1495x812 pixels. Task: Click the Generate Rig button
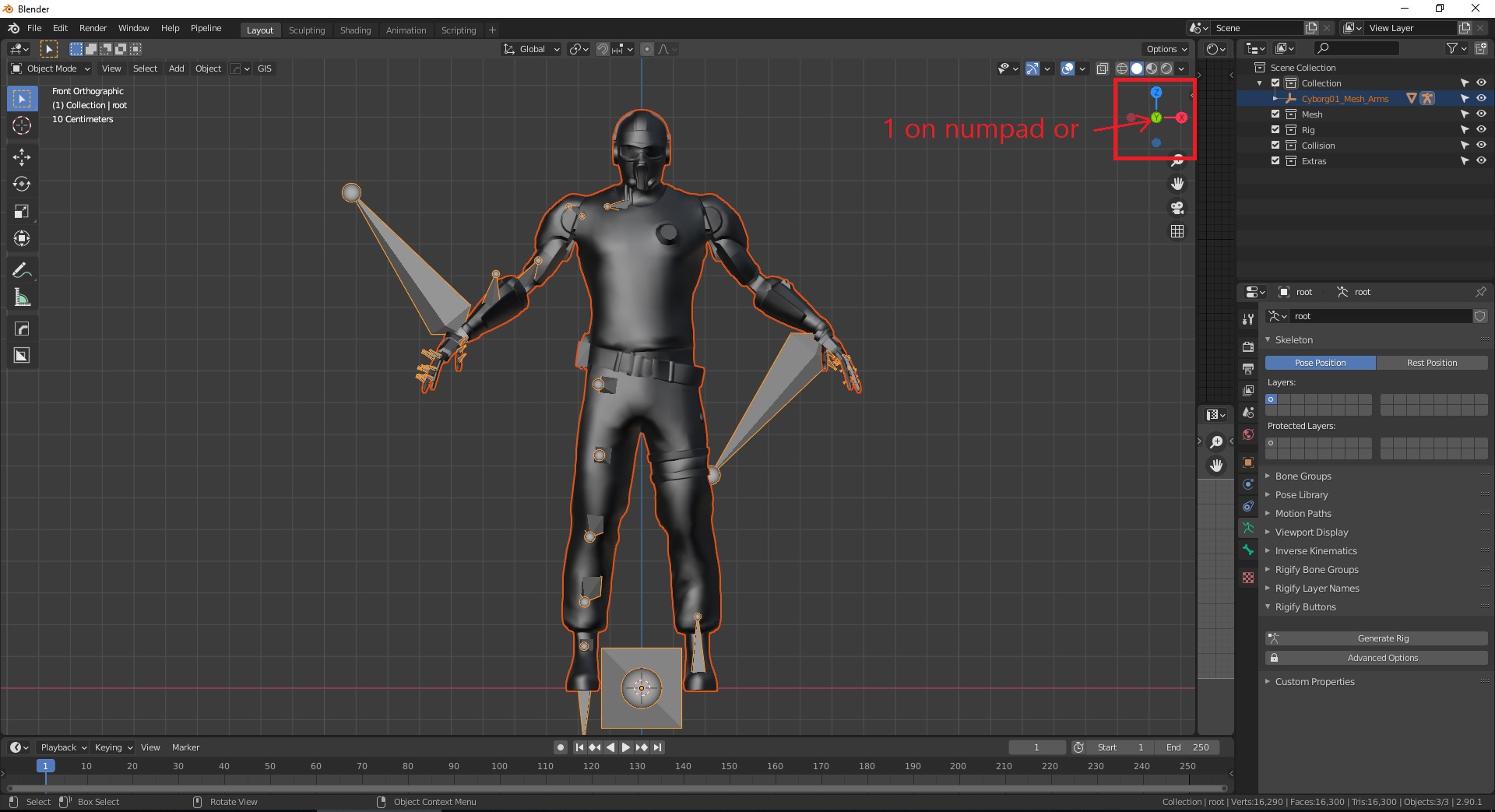point(1383,638)
